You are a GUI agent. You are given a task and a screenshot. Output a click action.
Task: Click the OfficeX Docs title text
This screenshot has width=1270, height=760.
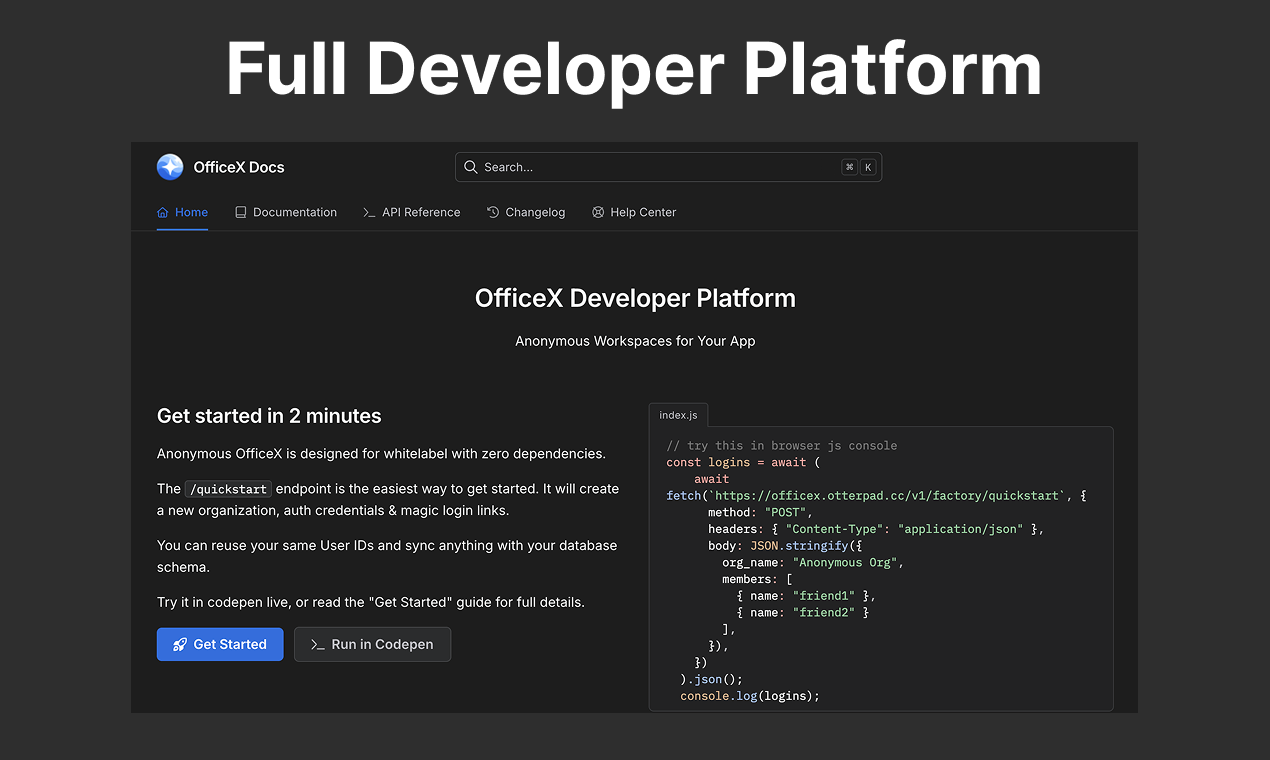tap(239, 167)
